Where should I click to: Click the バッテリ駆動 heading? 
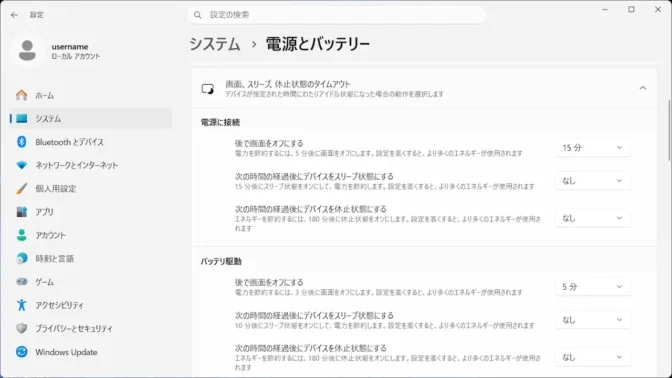(221, 261)
